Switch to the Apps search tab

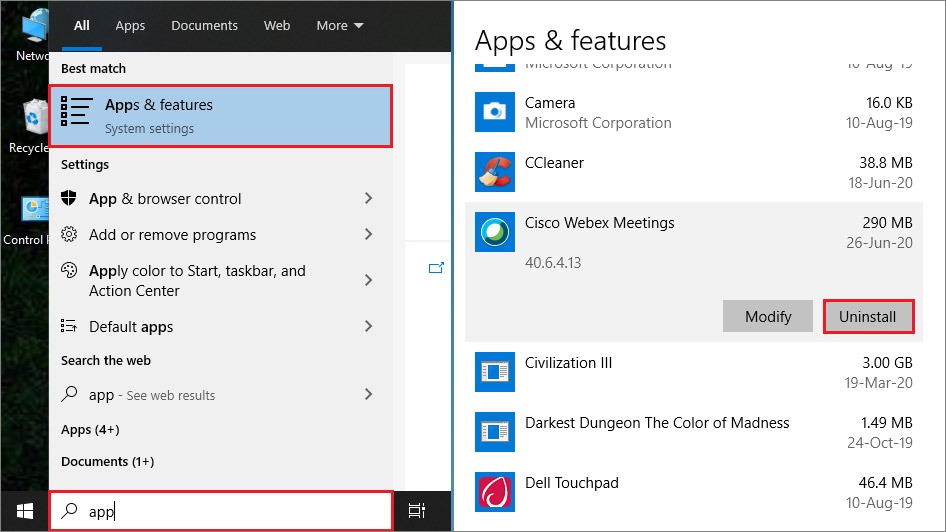click(x=130, y=25)
